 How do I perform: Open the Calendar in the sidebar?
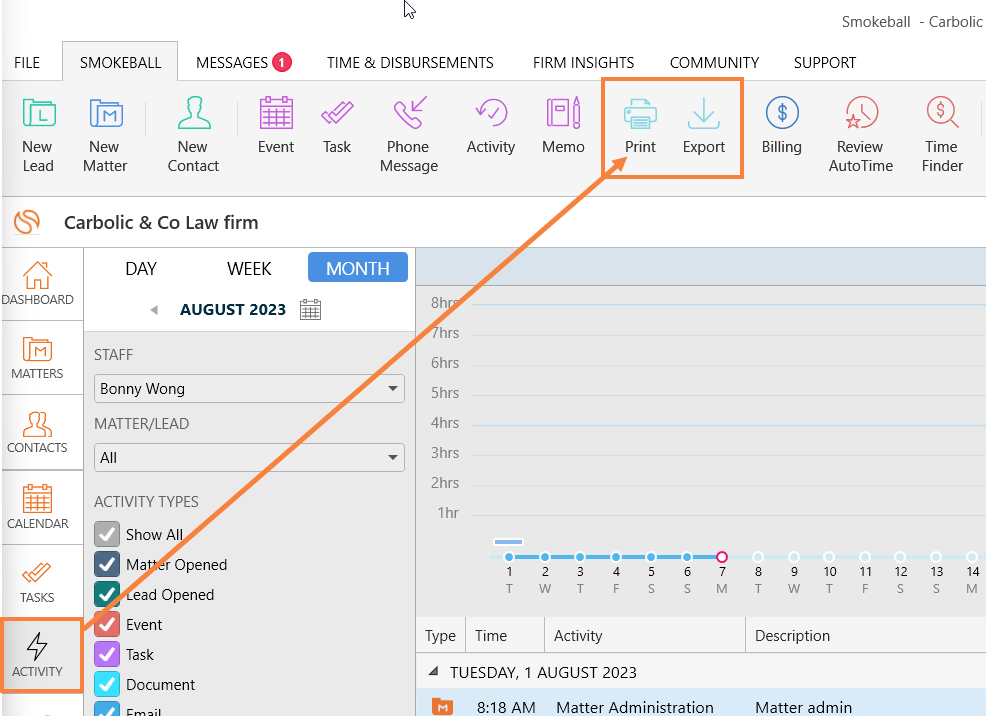pos(37,507)
